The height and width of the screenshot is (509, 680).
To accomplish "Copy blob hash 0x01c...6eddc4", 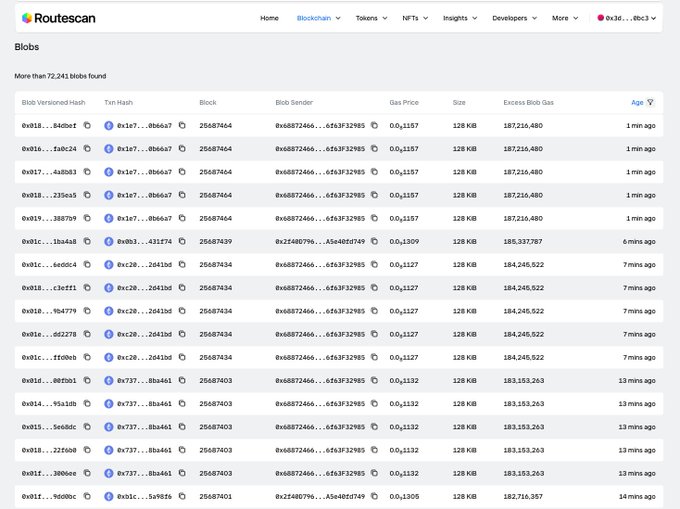I will (x=87, y=264).
